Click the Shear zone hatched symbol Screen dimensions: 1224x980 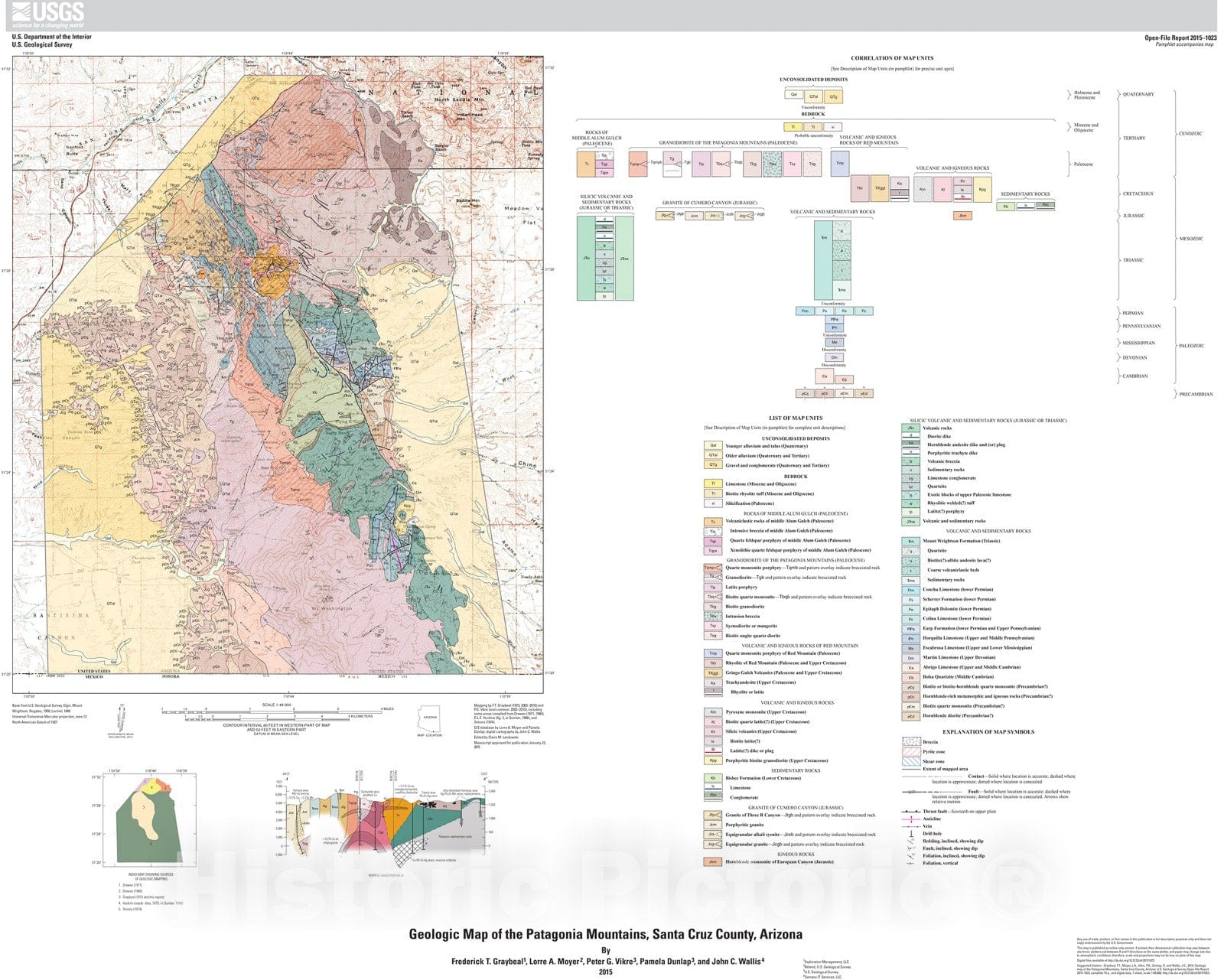[x=910, y=762]
